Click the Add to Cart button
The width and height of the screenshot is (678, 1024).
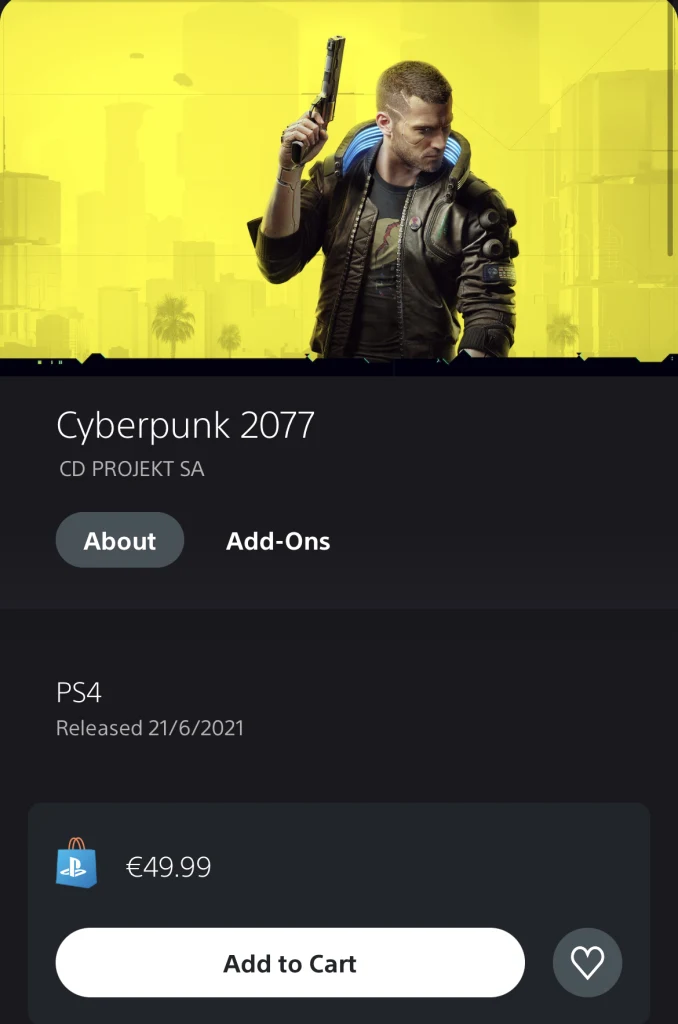coord(290,963)
